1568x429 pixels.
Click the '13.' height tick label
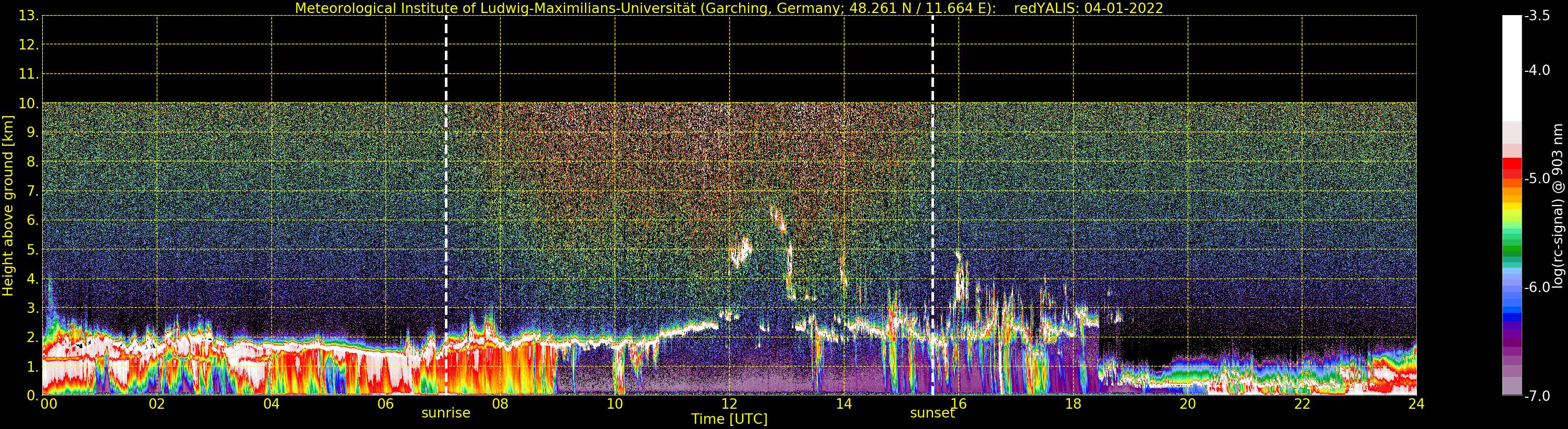coord(29,16)
